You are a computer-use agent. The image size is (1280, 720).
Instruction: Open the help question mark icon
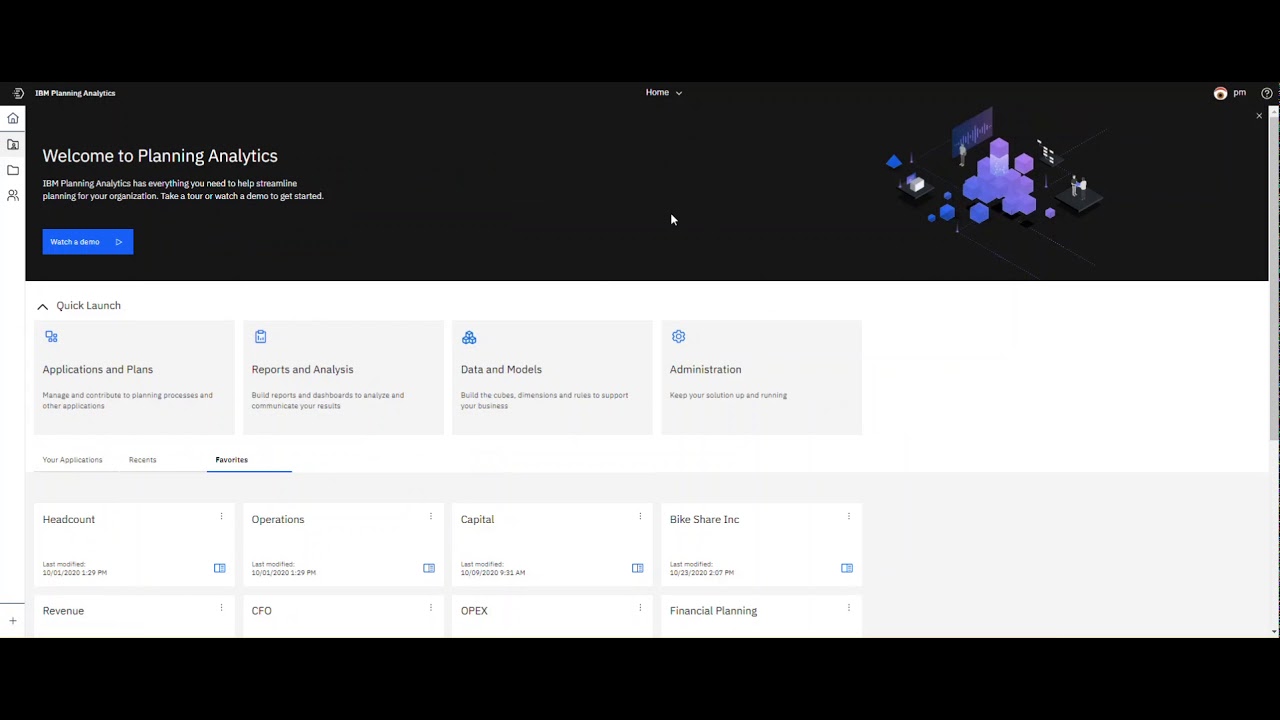(x=1267, y=93)
